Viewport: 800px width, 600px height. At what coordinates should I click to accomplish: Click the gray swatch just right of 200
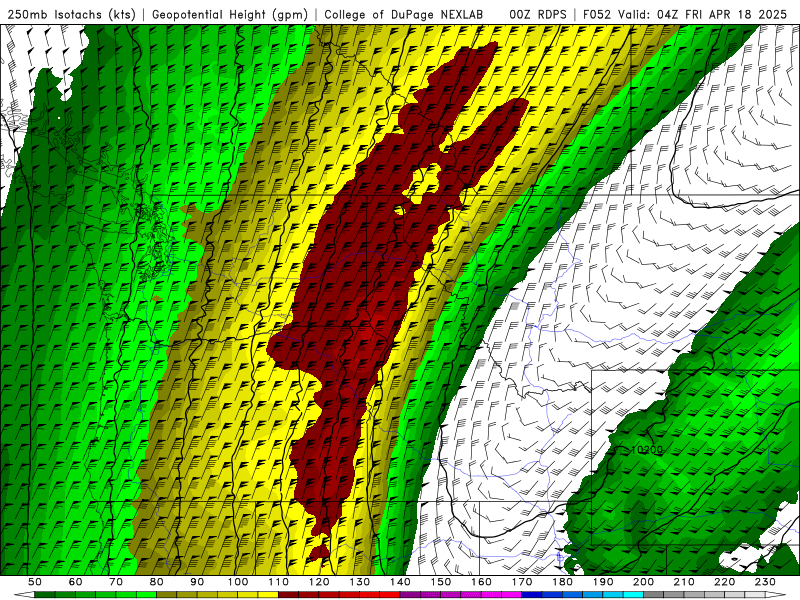(654, 595)
